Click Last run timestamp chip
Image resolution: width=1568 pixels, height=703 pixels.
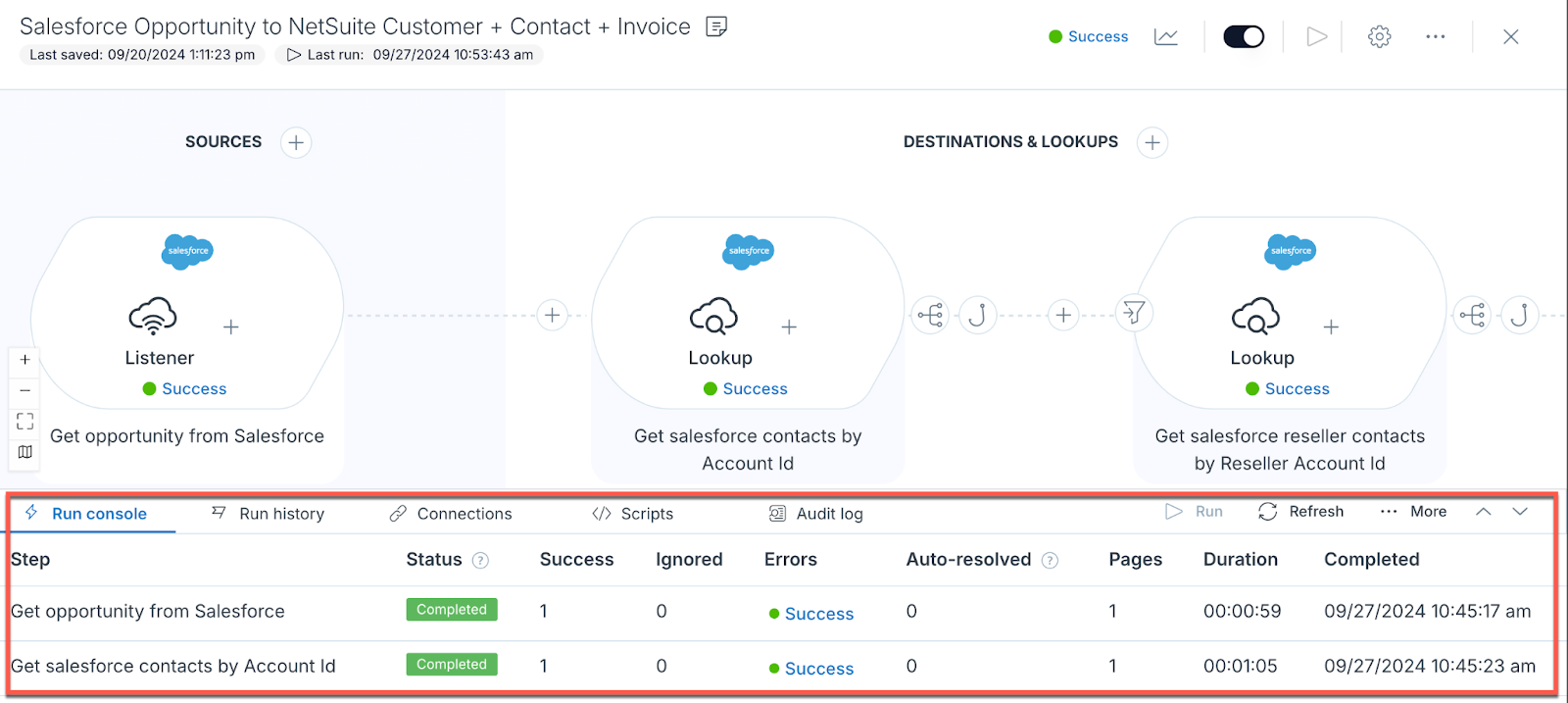(410, 55)
